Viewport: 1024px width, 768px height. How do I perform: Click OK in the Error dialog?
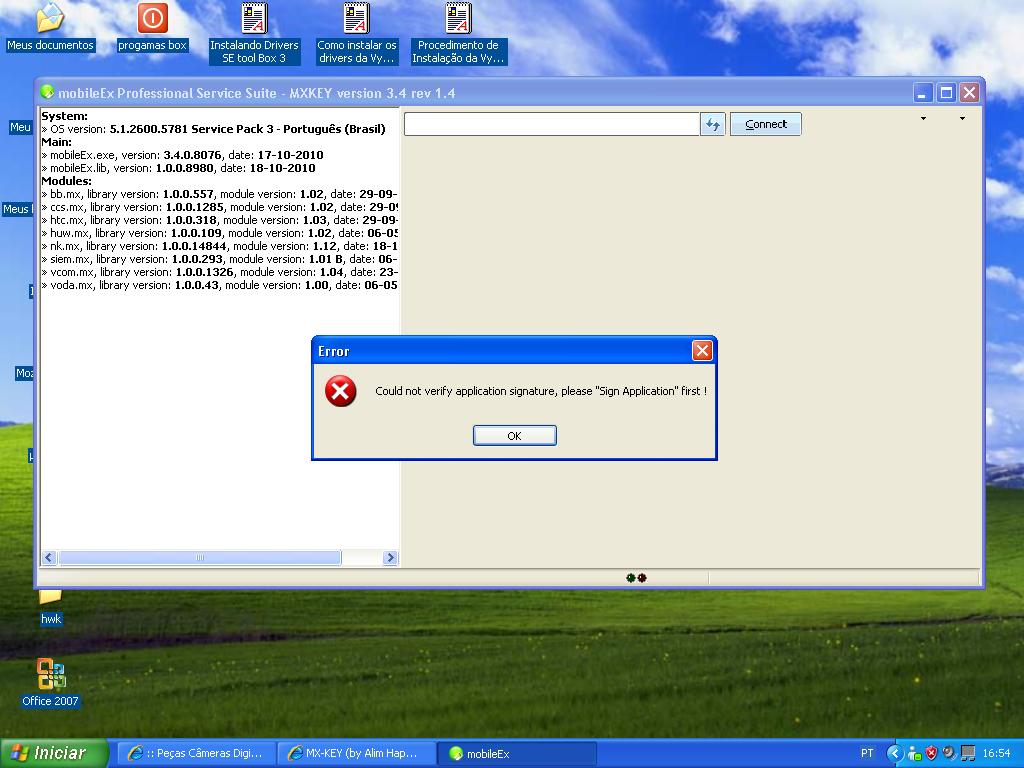tap(515, 436)
